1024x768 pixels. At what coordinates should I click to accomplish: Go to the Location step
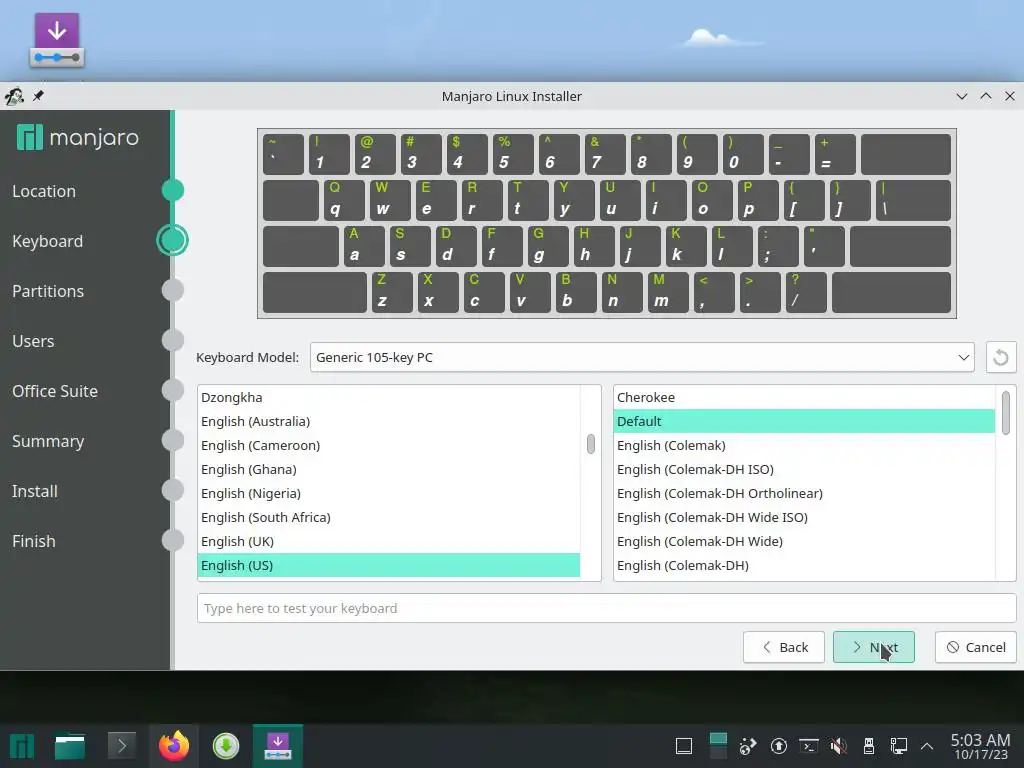click(x=44, y=191)
